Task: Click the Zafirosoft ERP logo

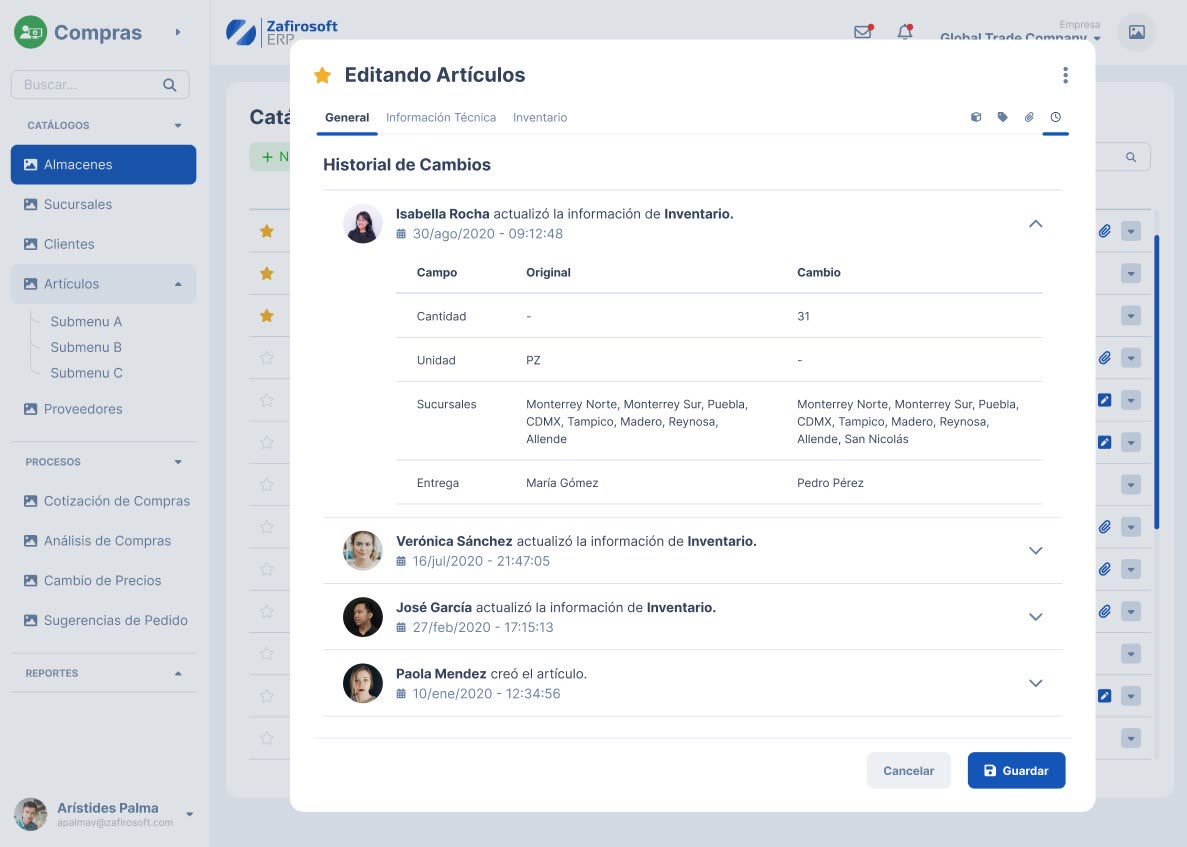Action: 282,32
